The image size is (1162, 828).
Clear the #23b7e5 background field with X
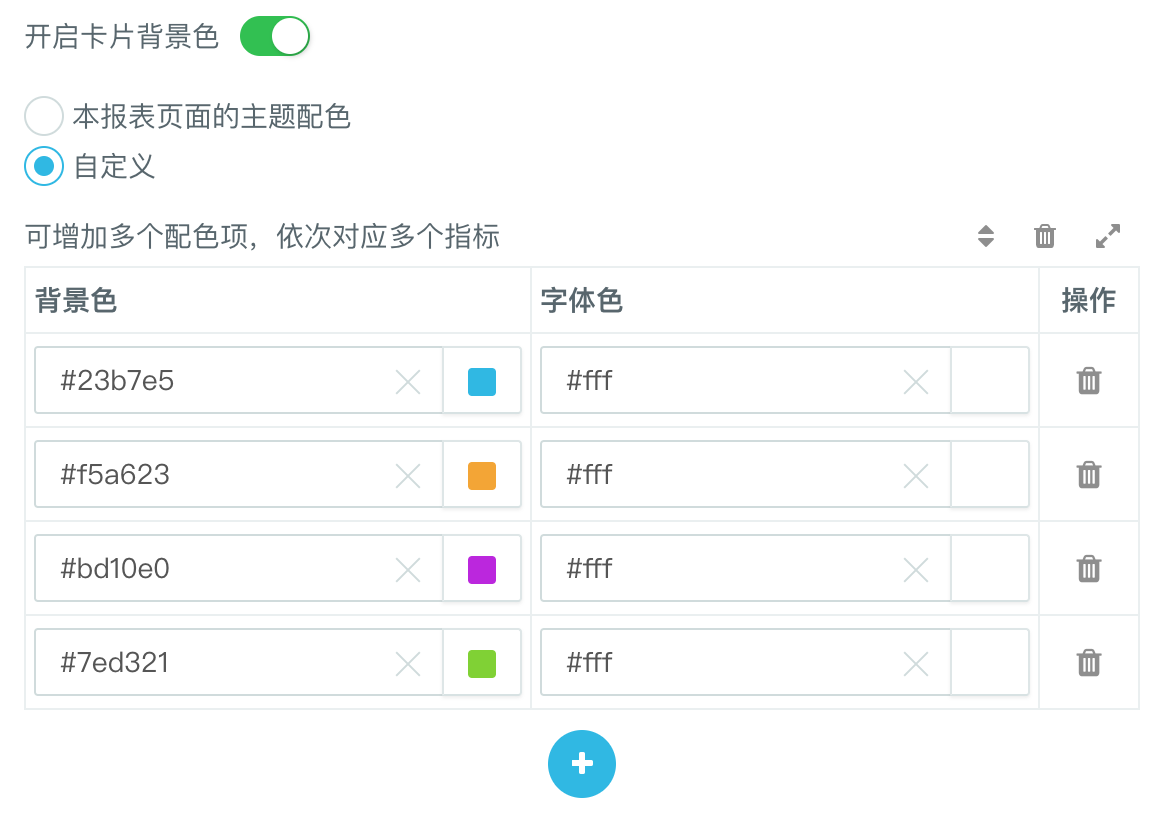408,382
